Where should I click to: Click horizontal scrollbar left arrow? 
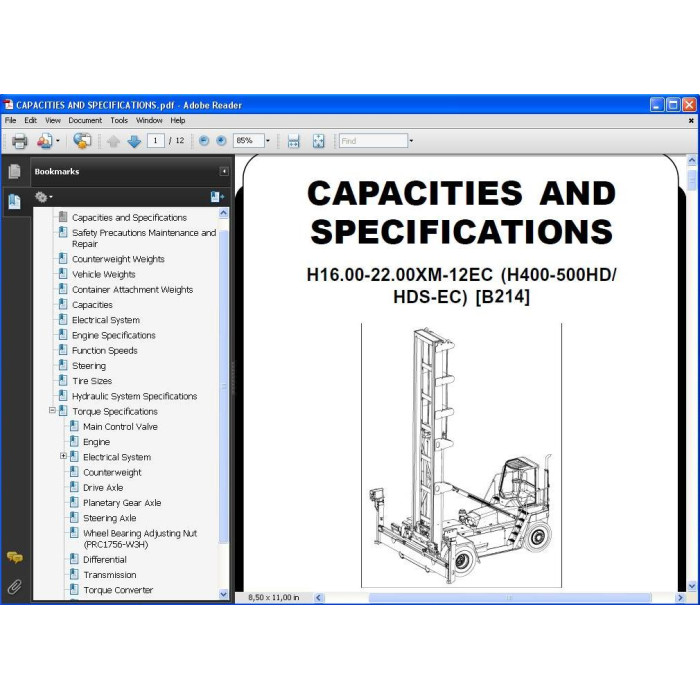point(318,597)
